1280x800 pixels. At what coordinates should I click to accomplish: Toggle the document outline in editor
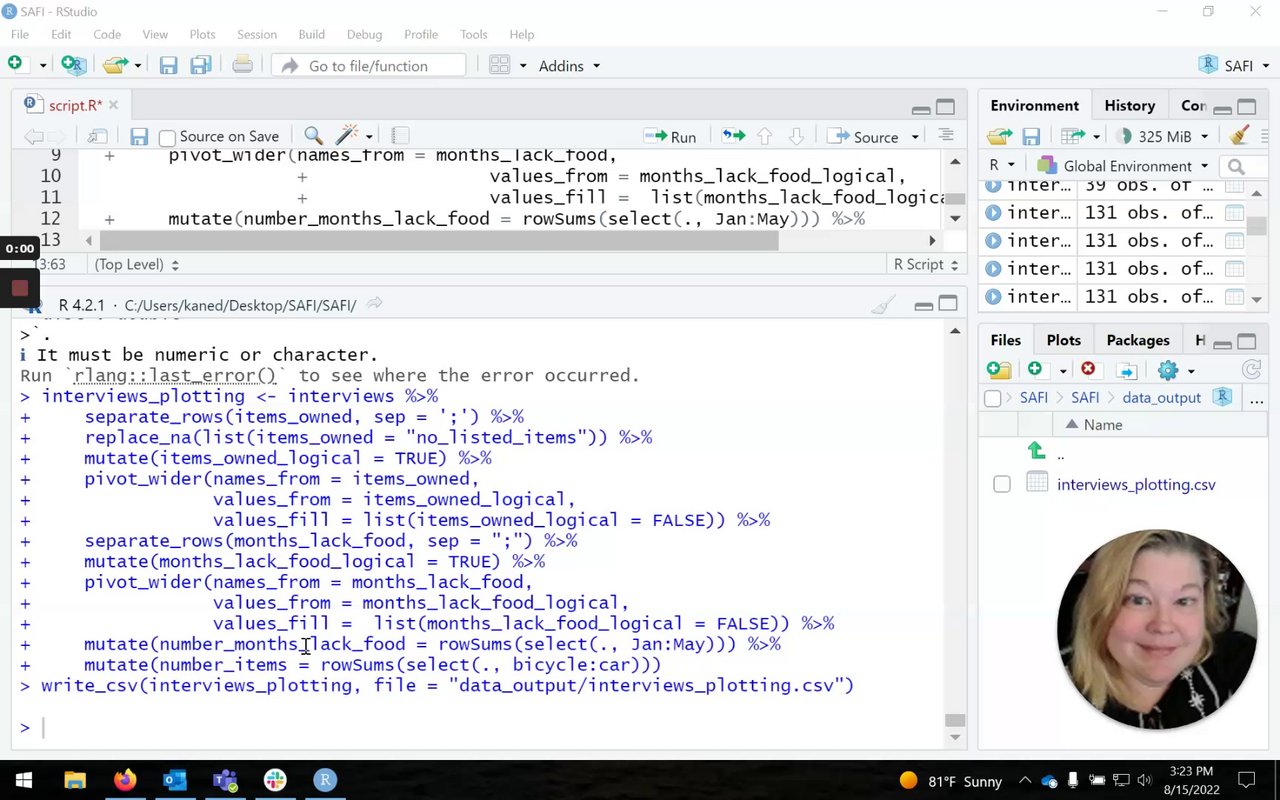[x=946, y=136]
